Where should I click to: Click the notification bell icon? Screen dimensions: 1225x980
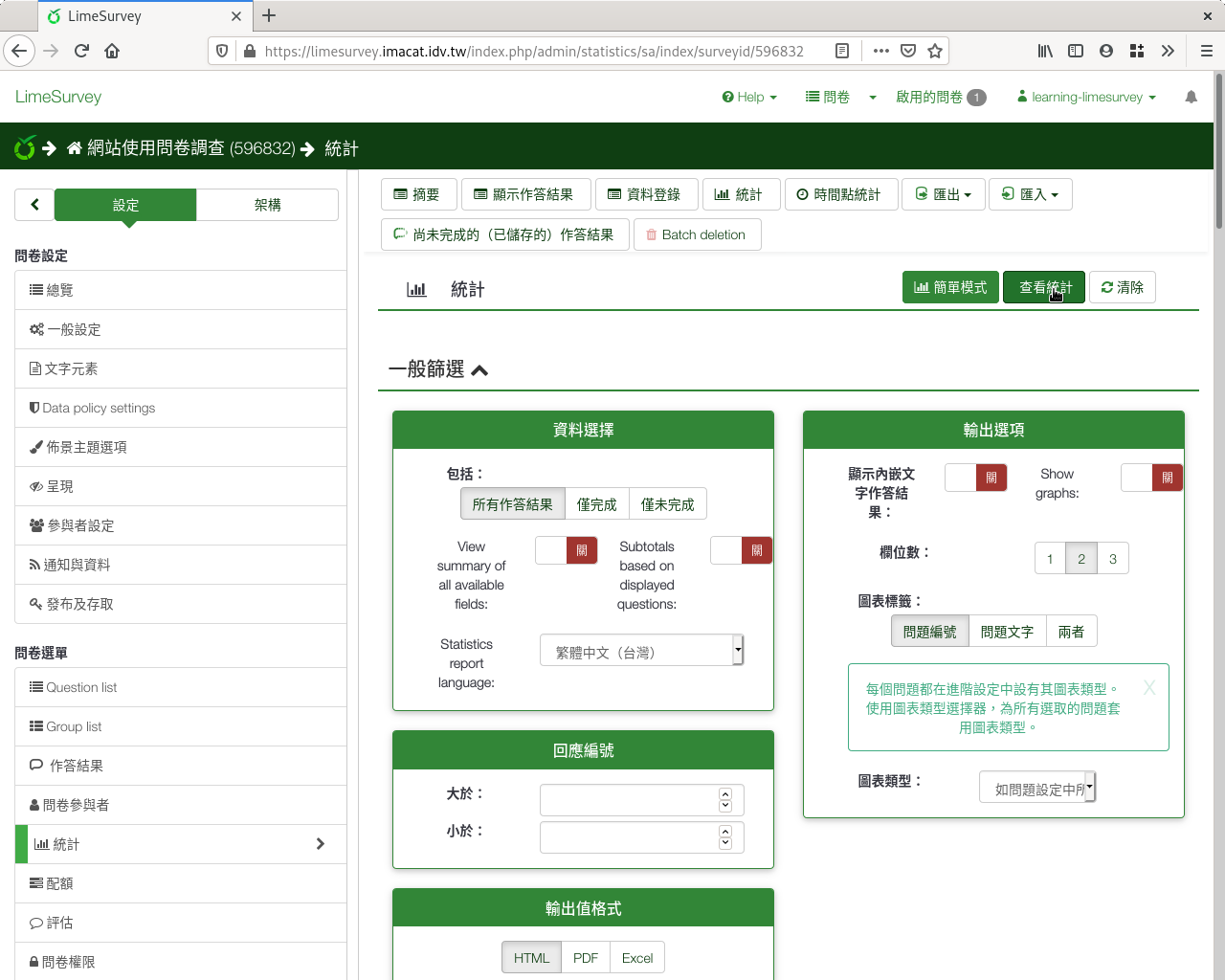click(1191, 97)
